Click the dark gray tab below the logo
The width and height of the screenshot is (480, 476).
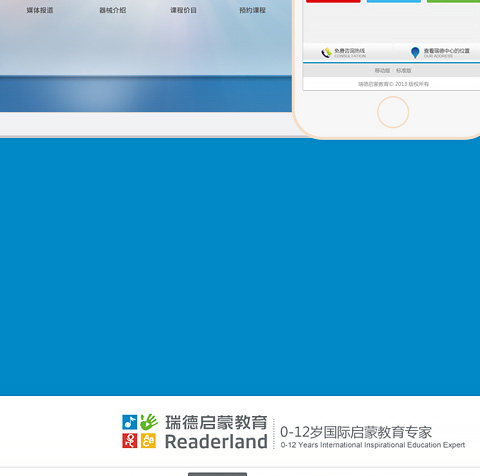217,474
